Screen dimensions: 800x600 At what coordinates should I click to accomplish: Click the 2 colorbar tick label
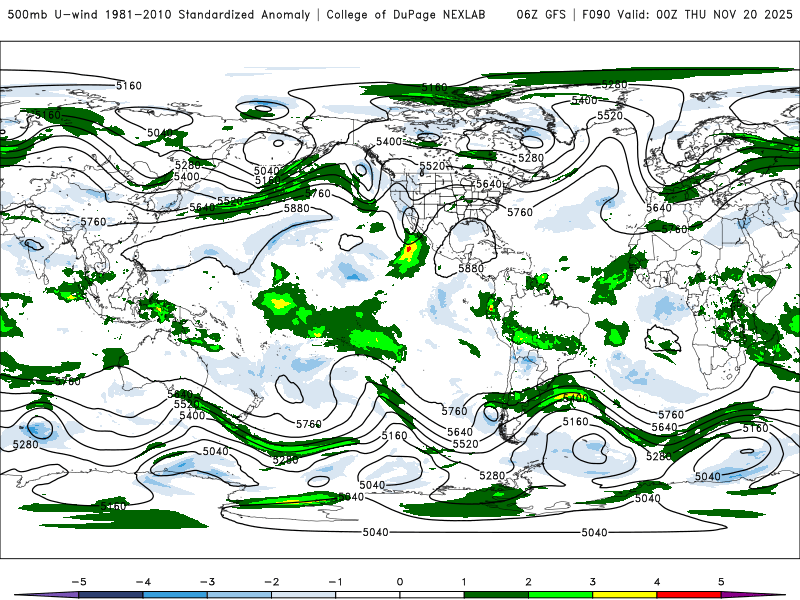point(528,582)
